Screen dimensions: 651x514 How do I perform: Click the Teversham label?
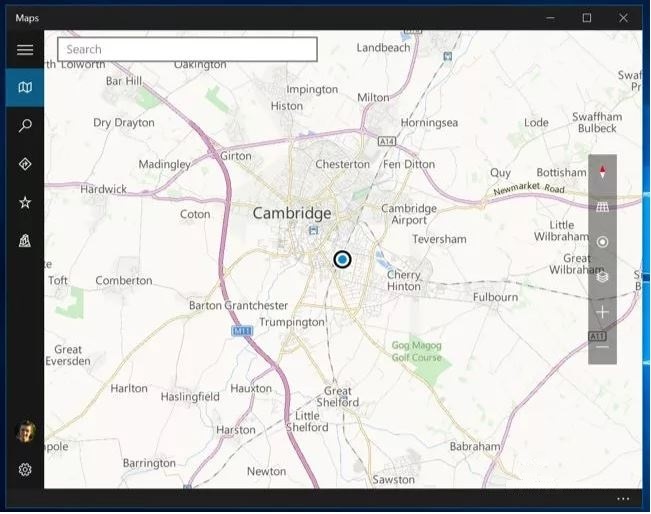[x=439, y=239]
